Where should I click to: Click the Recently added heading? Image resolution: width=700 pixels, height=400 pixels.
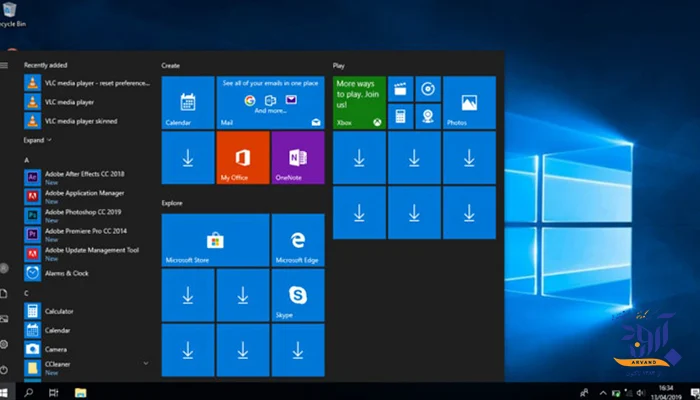pos(46,65)
